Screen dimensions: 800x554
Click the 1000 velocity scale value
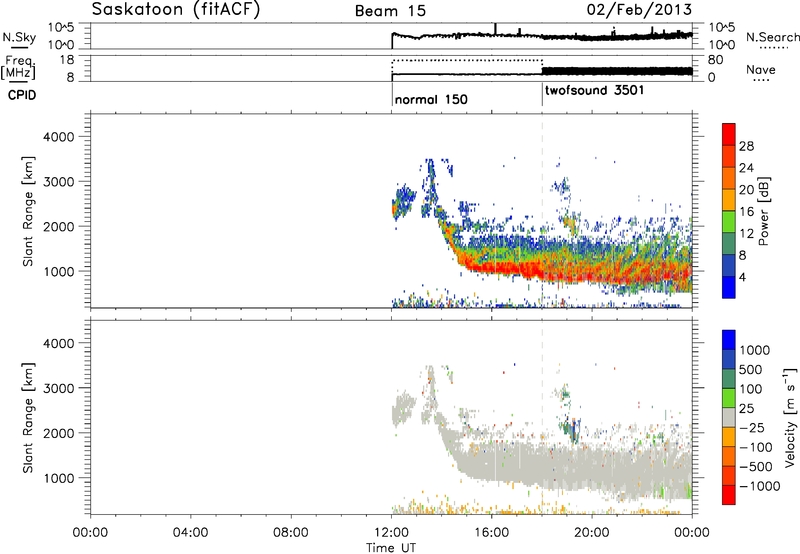tap(755, 350)
